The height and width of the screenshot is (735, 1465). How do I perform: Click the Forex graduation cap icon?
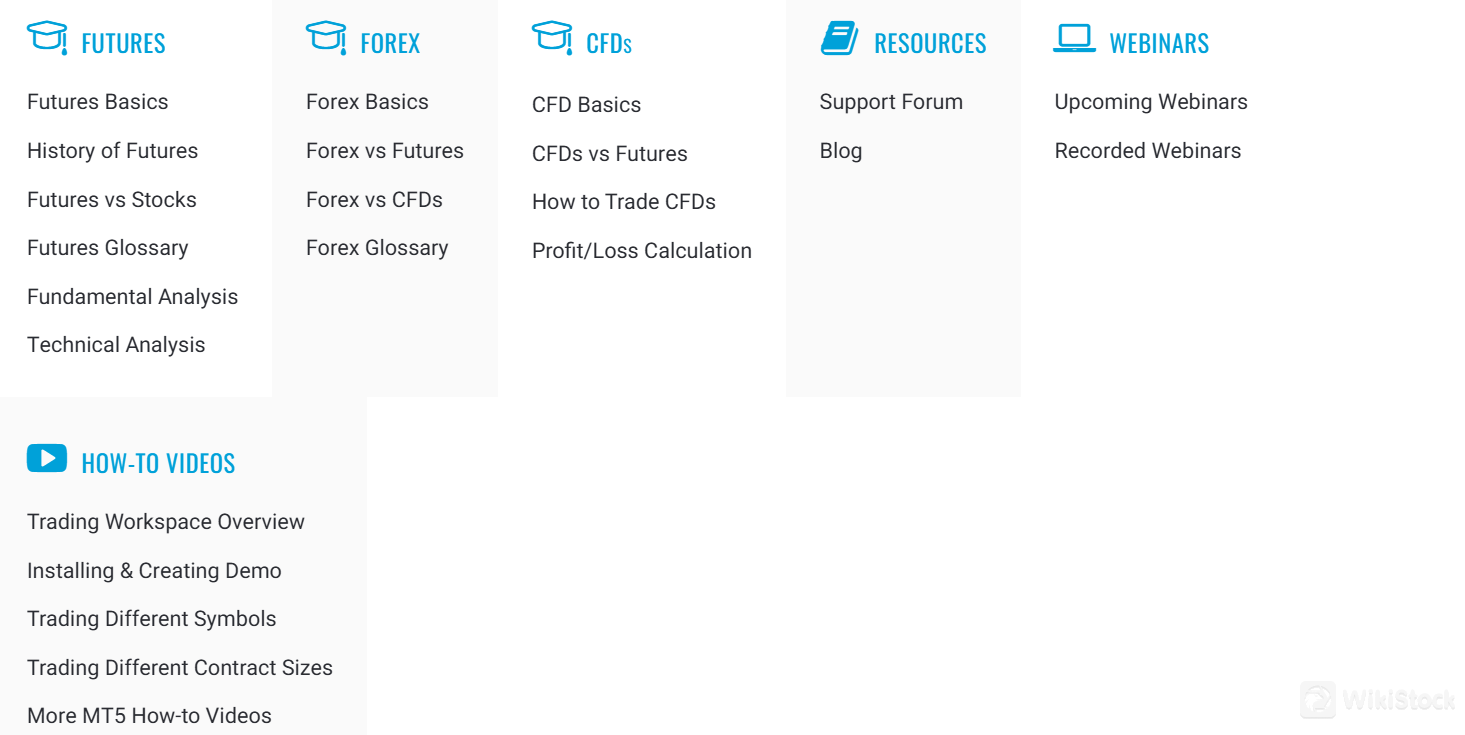coord(326,38)
